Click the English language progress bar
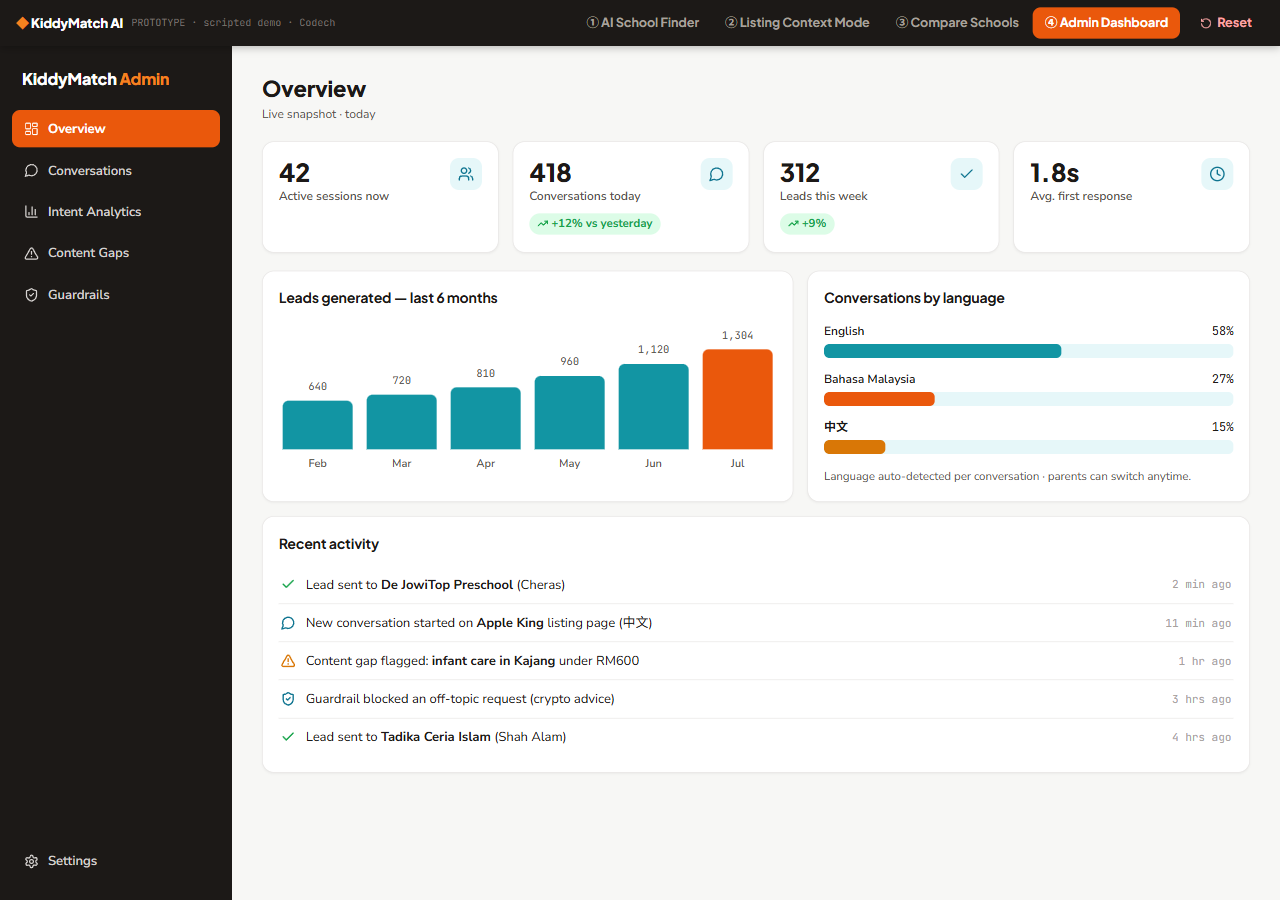 (1028, 351)
